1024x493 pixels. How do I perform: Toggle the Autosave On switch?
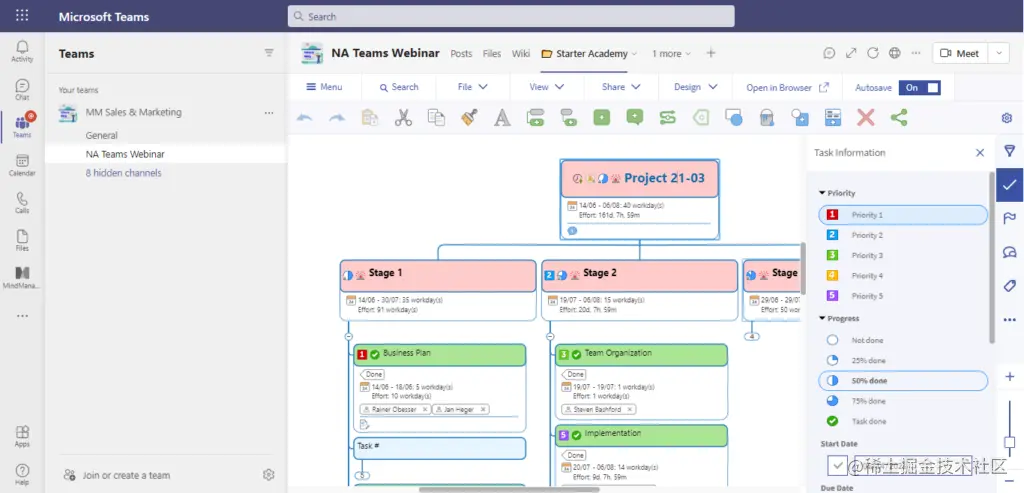[x=920, y=87]
